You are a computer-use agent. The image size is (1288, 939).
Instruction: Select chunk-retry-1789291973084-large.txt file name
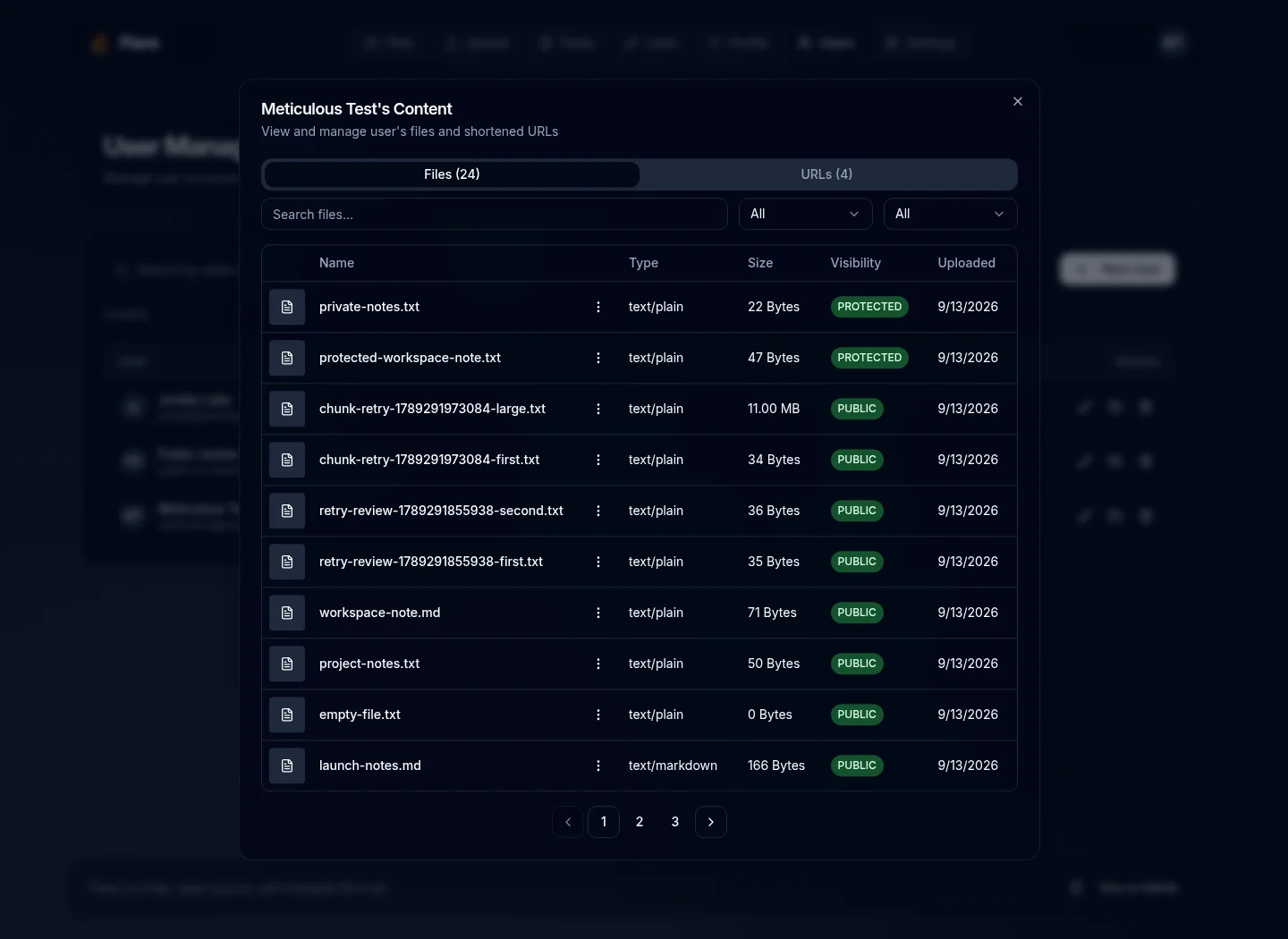432,409
